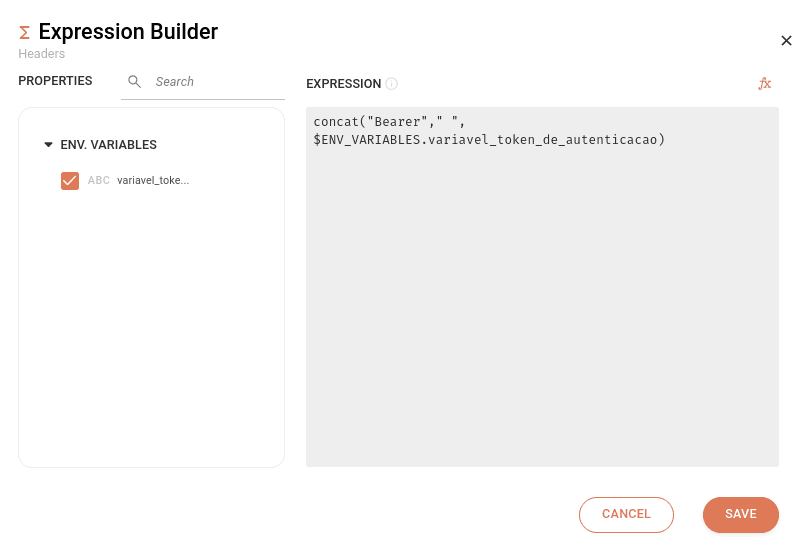Click the Expression Builder title text

(128, 32)
